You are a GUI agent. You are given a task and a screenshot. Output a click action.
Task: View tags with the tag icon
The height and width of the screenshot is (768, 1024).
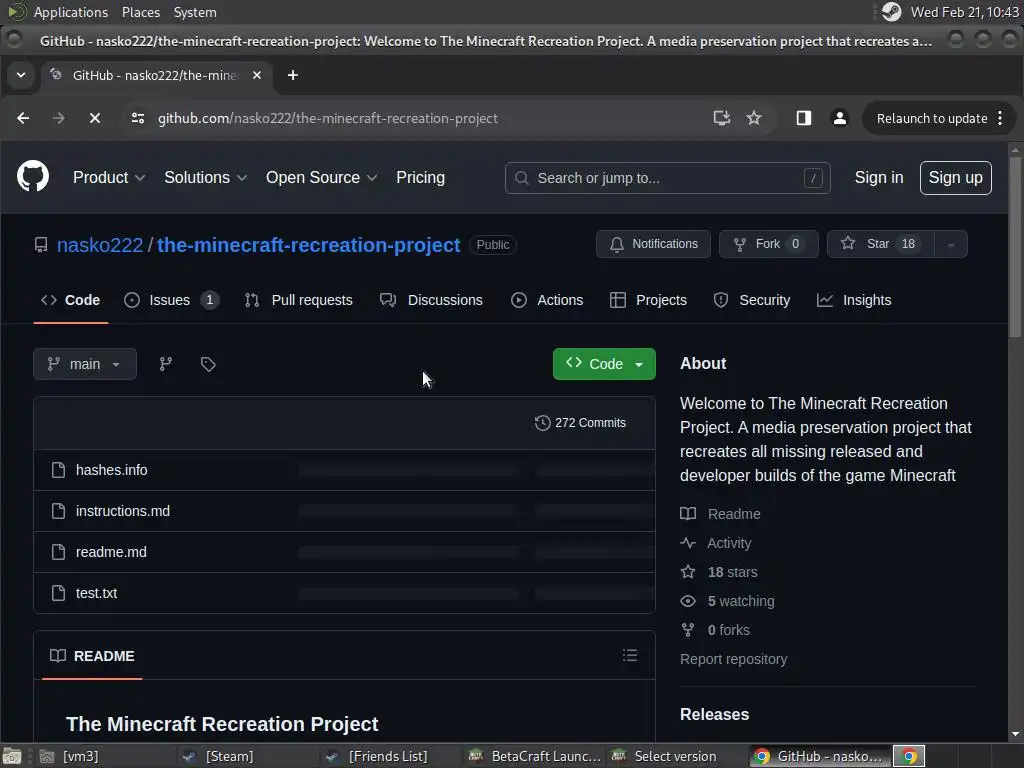208,364
